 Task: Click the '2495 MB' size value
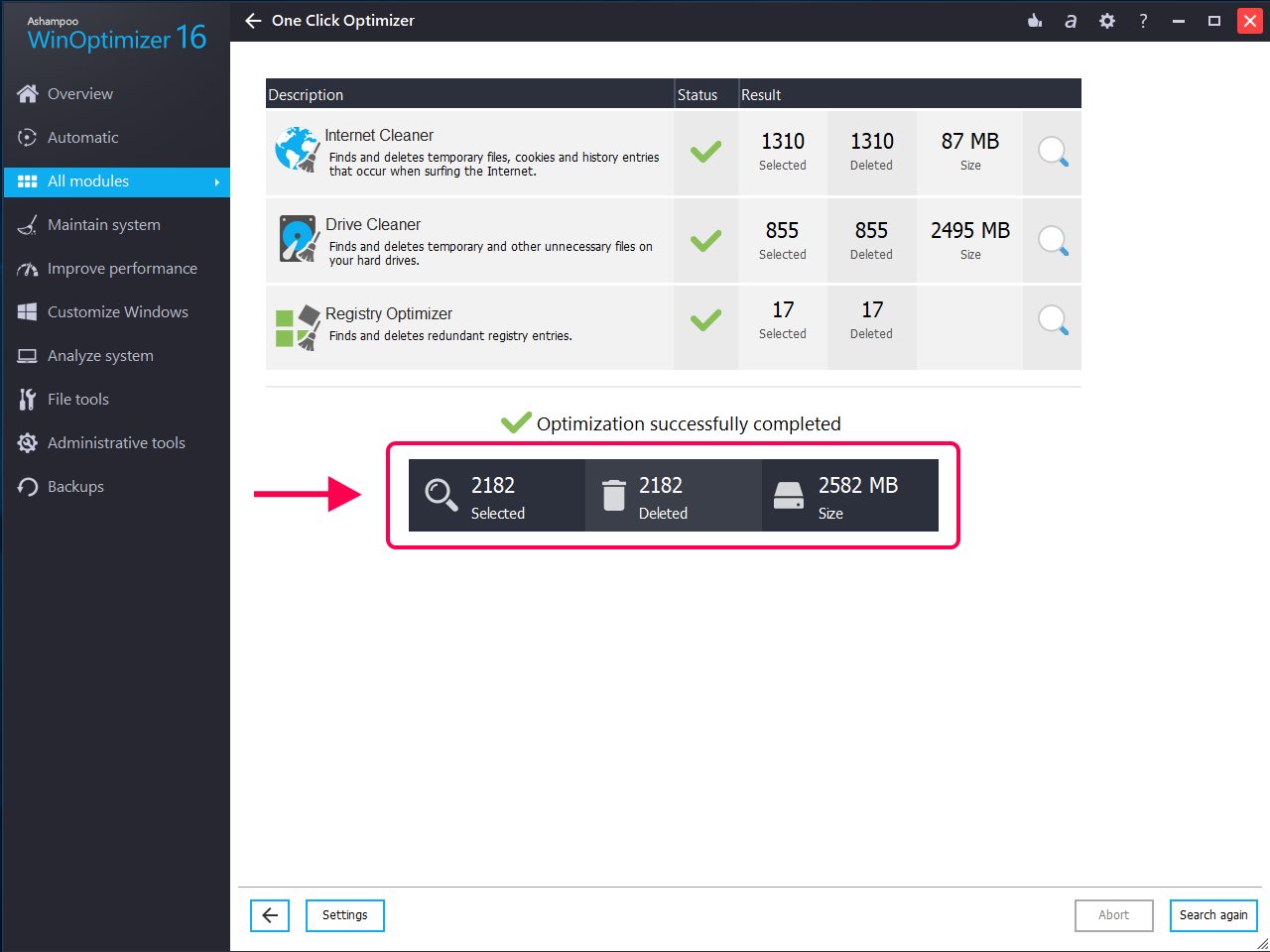coord(970,231)
